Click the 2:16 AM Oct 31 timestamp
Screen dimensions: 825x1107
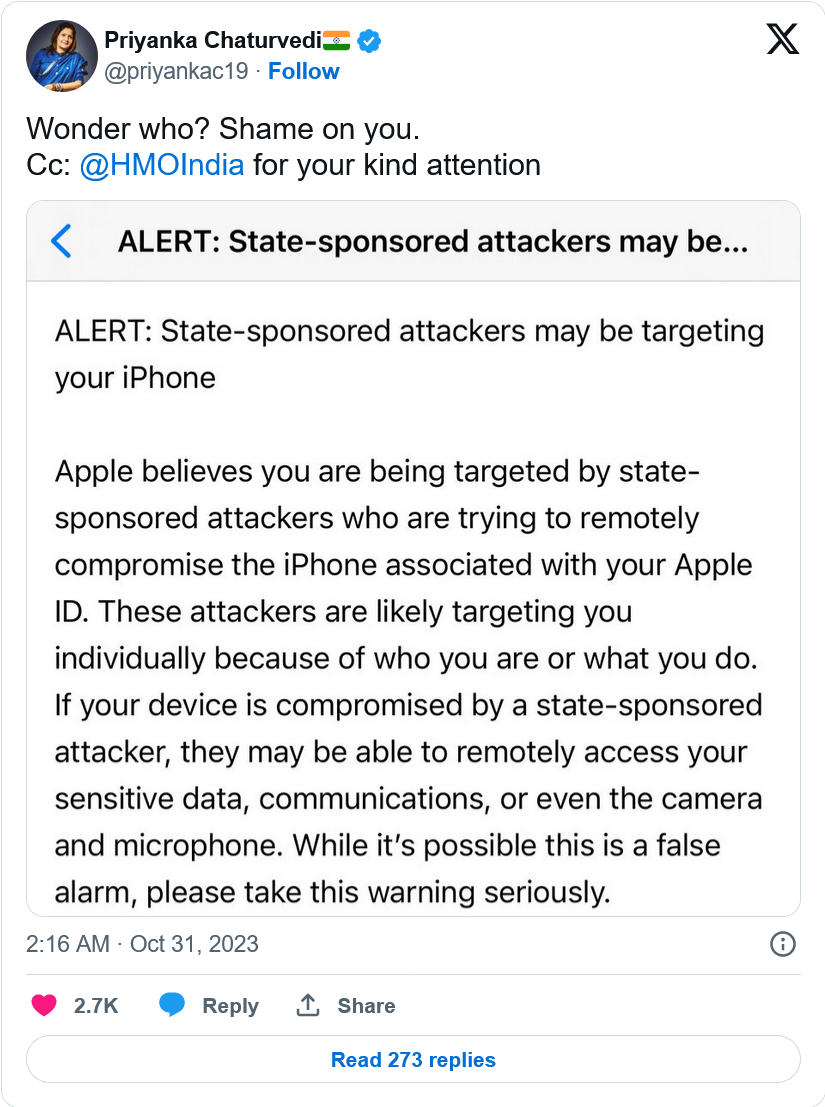click(x=142, y=944)
